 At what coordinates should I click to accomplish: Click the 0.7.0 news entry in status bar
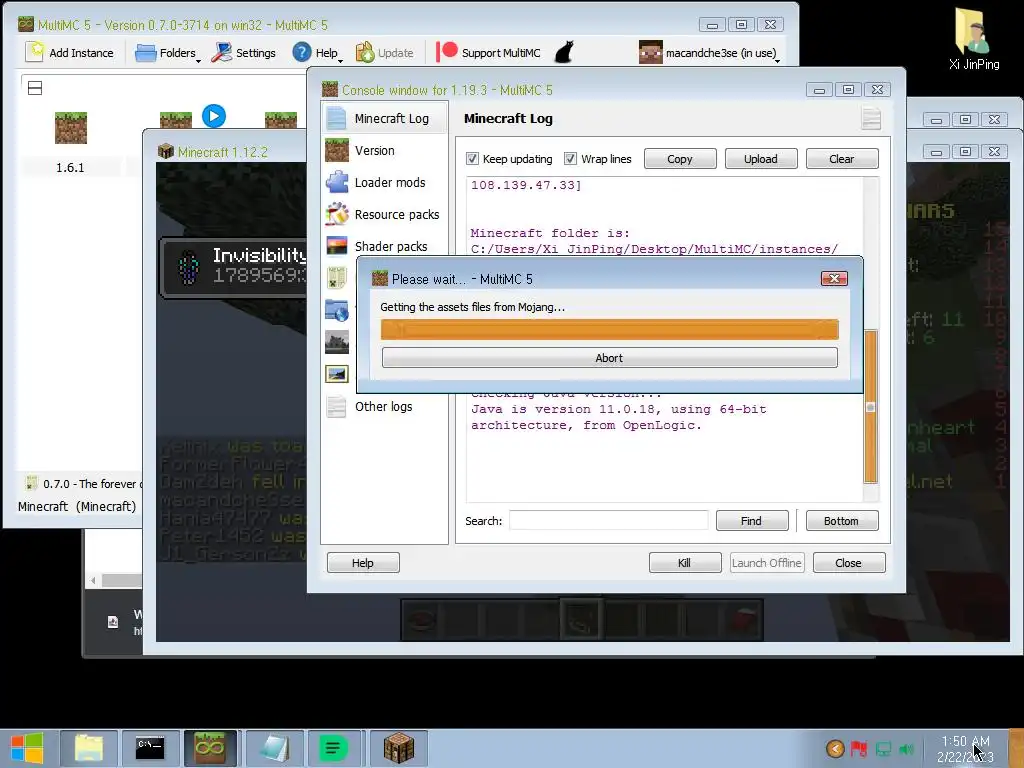pos(81,484)
